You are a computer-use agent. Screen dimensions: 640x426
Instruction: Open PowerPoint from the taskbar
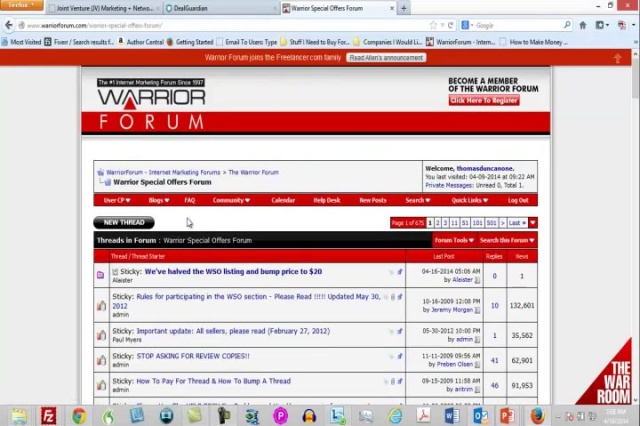click(507, 416)
